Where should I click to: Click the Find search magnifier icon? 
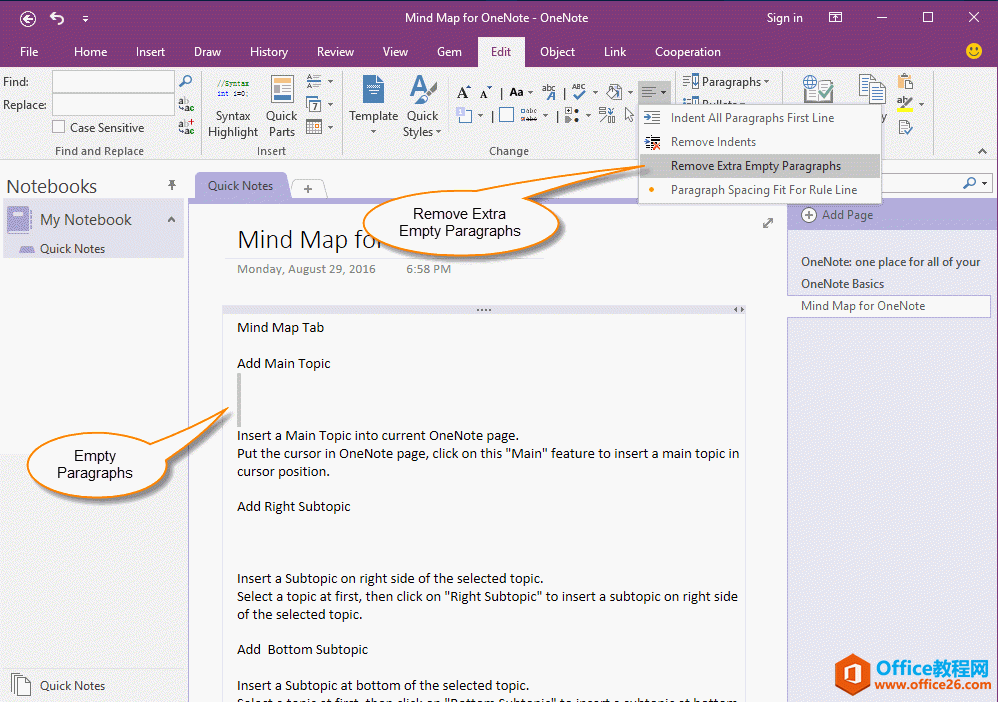tap(186, 81)
